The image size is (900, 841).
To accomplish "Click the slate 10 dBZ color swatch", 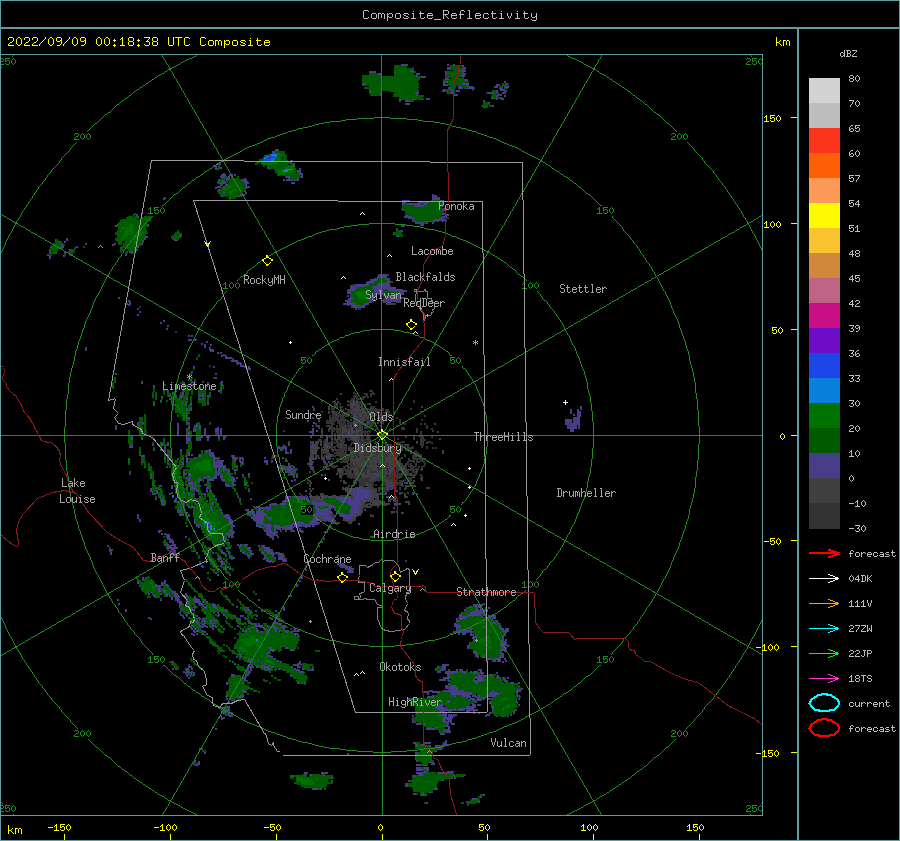I will pos(824,465).
